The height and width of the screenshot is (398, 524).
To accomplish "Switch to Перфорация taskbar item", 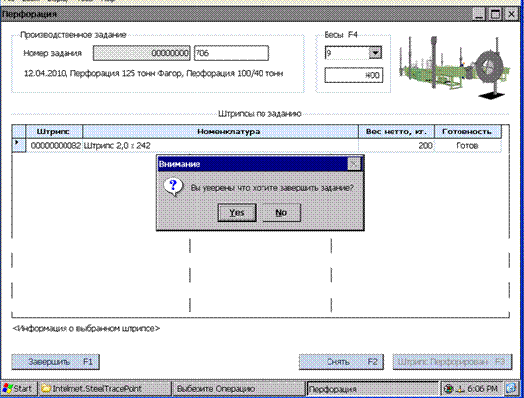I will click(372, 389).
